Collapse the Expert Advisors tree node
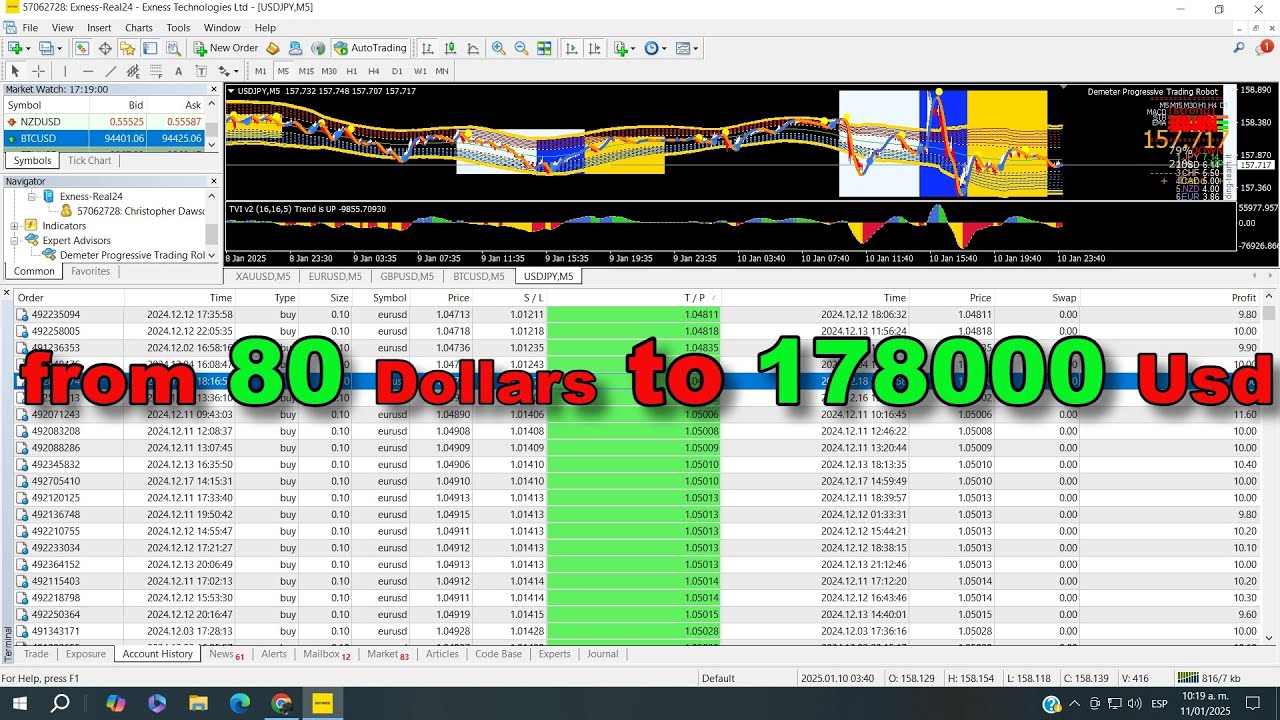 [x=15, y=241]
